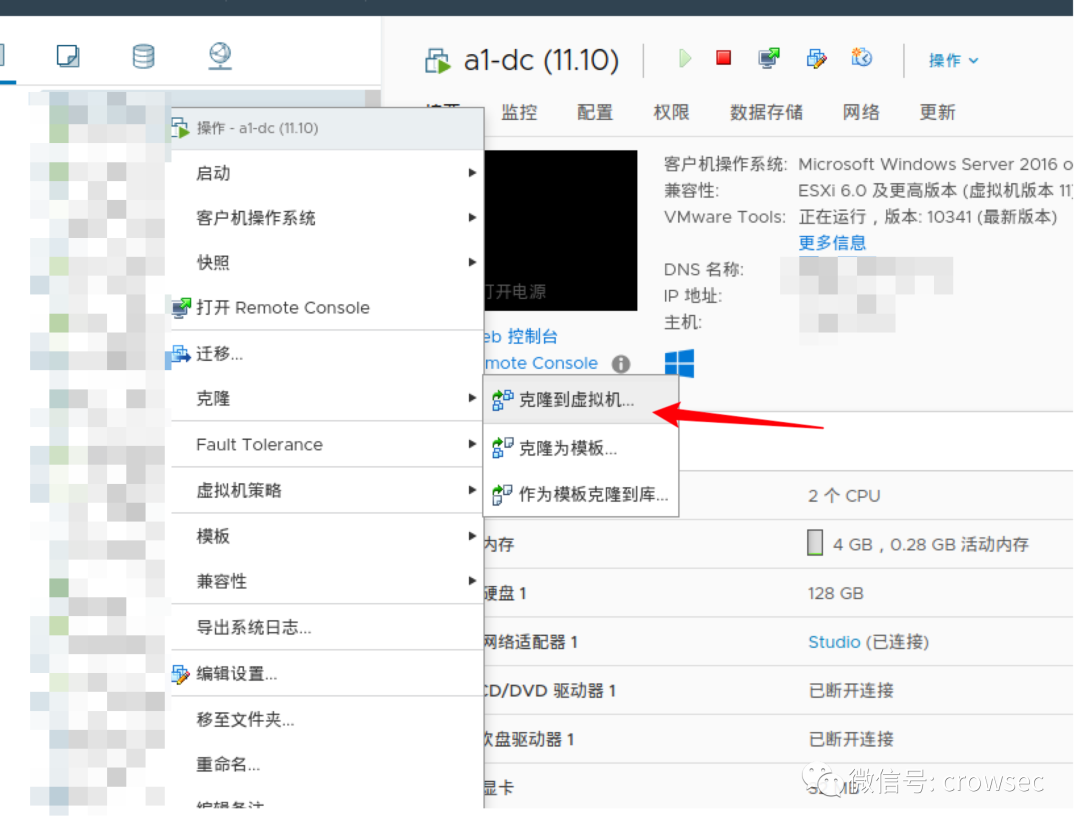
Task: Select 克隆为模板... submenu option
Action: click(581, 448)
